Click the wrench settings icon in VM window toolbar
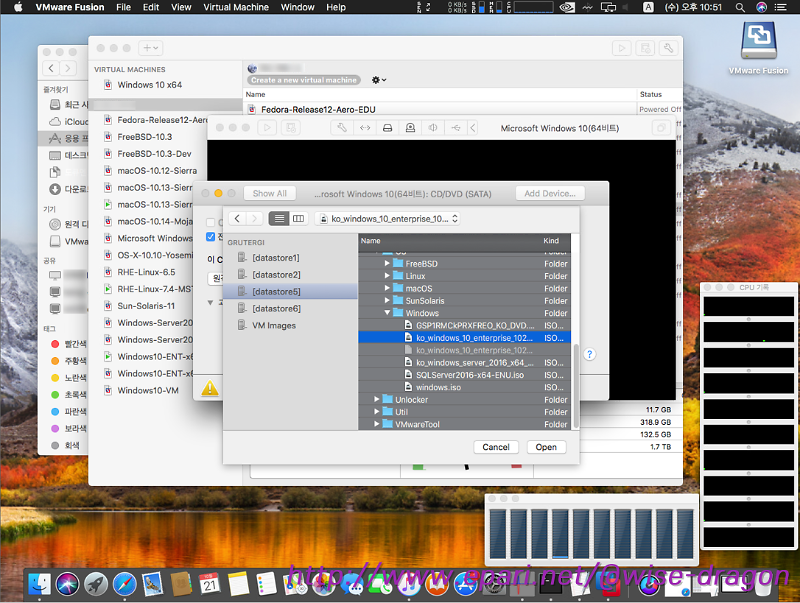 click(342, 128)
